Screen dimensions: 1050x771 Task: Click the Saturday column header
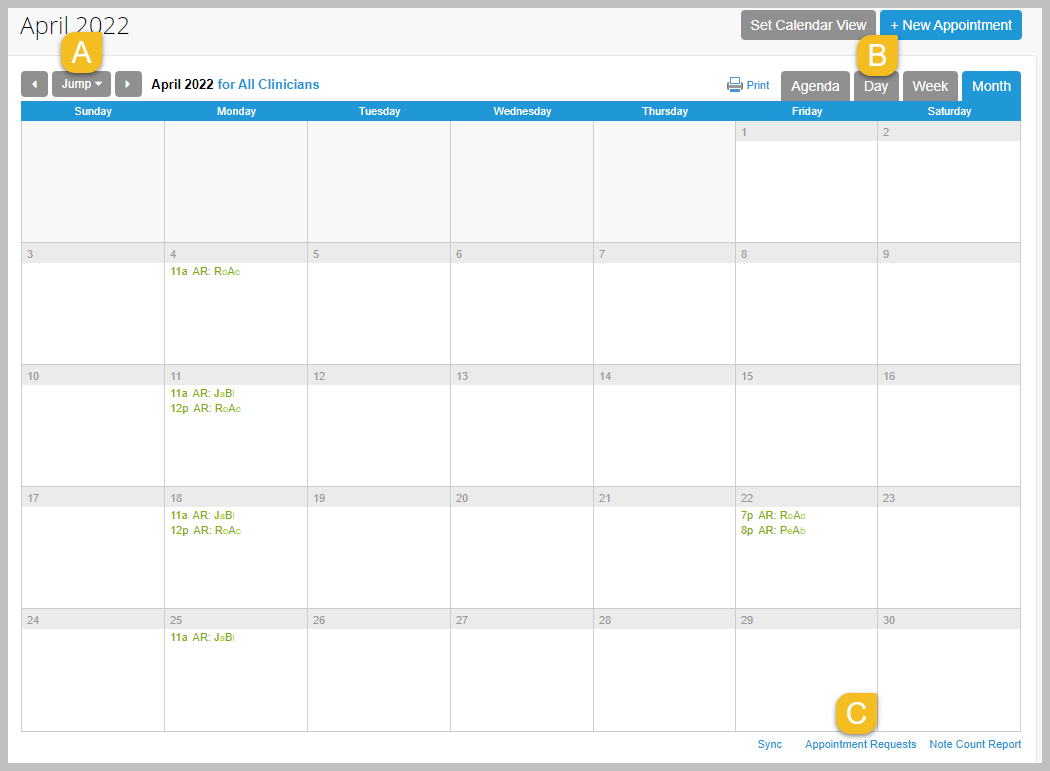pos(950,111)
